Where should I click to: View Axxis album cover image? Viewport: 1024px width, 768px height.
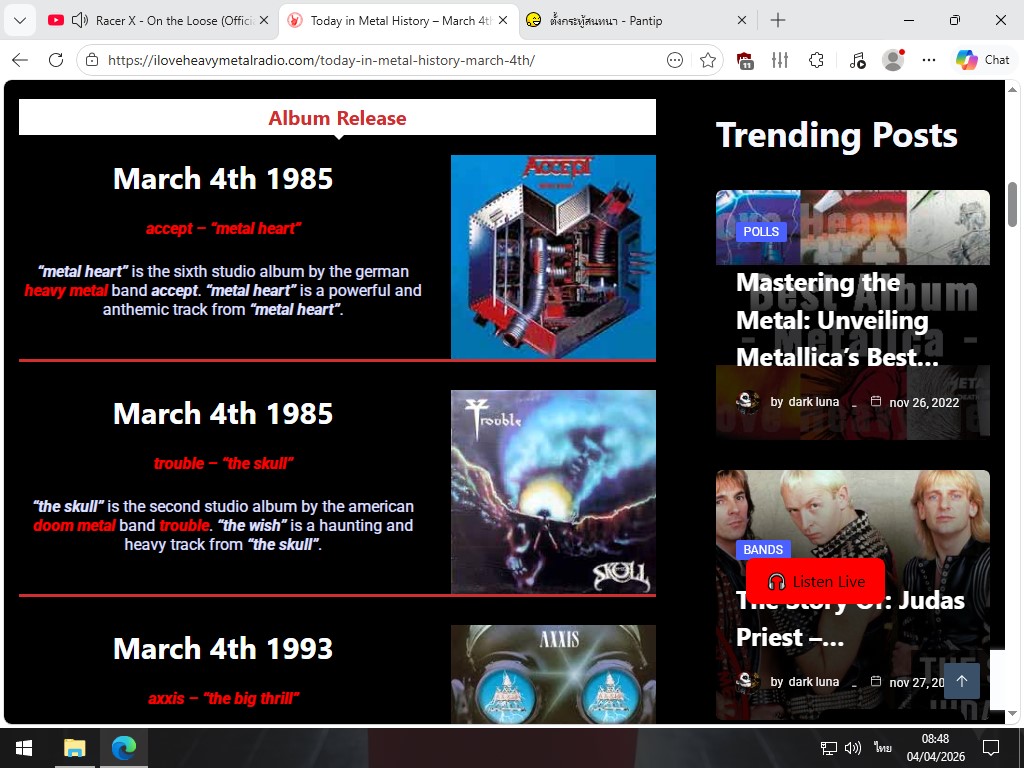tap(553, 674)
